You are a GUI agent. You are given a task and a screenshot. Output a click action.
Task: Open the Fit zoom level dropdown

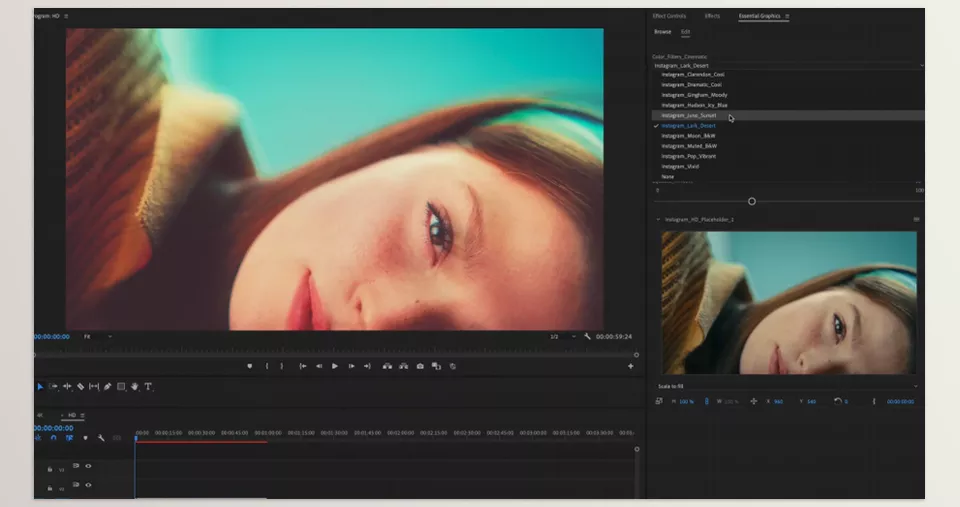click(97, 336)
